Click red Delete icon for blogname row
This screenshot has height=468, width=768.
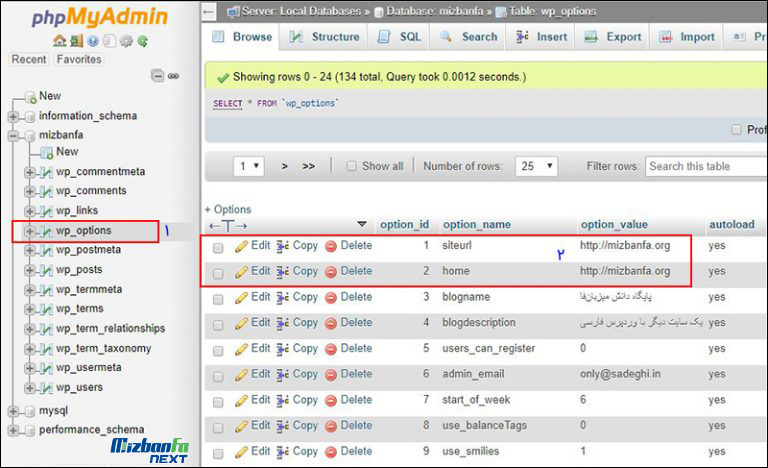[x=331, y=297]
